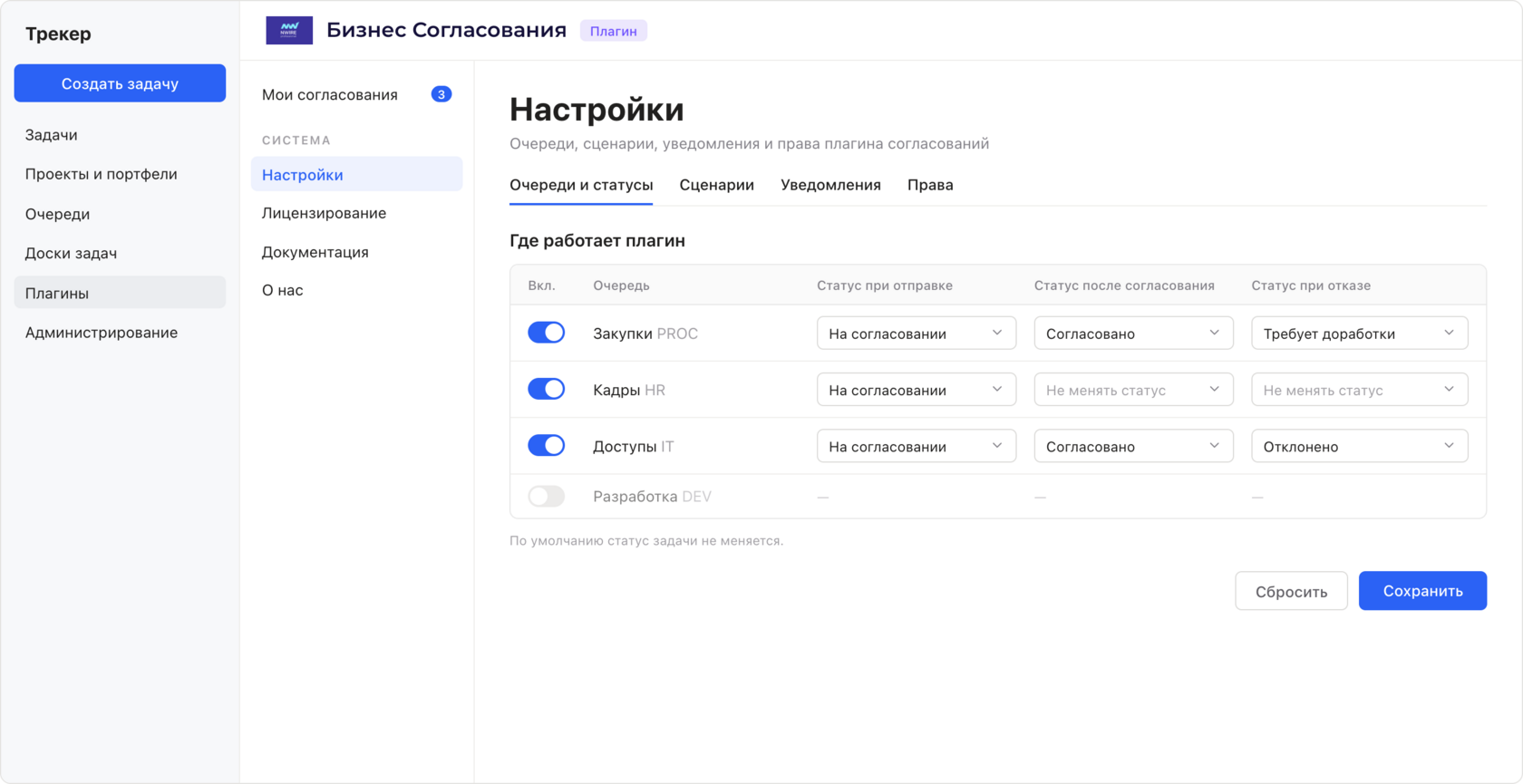
Task: Click the Где работает плагин heading
Action: tap(597, 240)
